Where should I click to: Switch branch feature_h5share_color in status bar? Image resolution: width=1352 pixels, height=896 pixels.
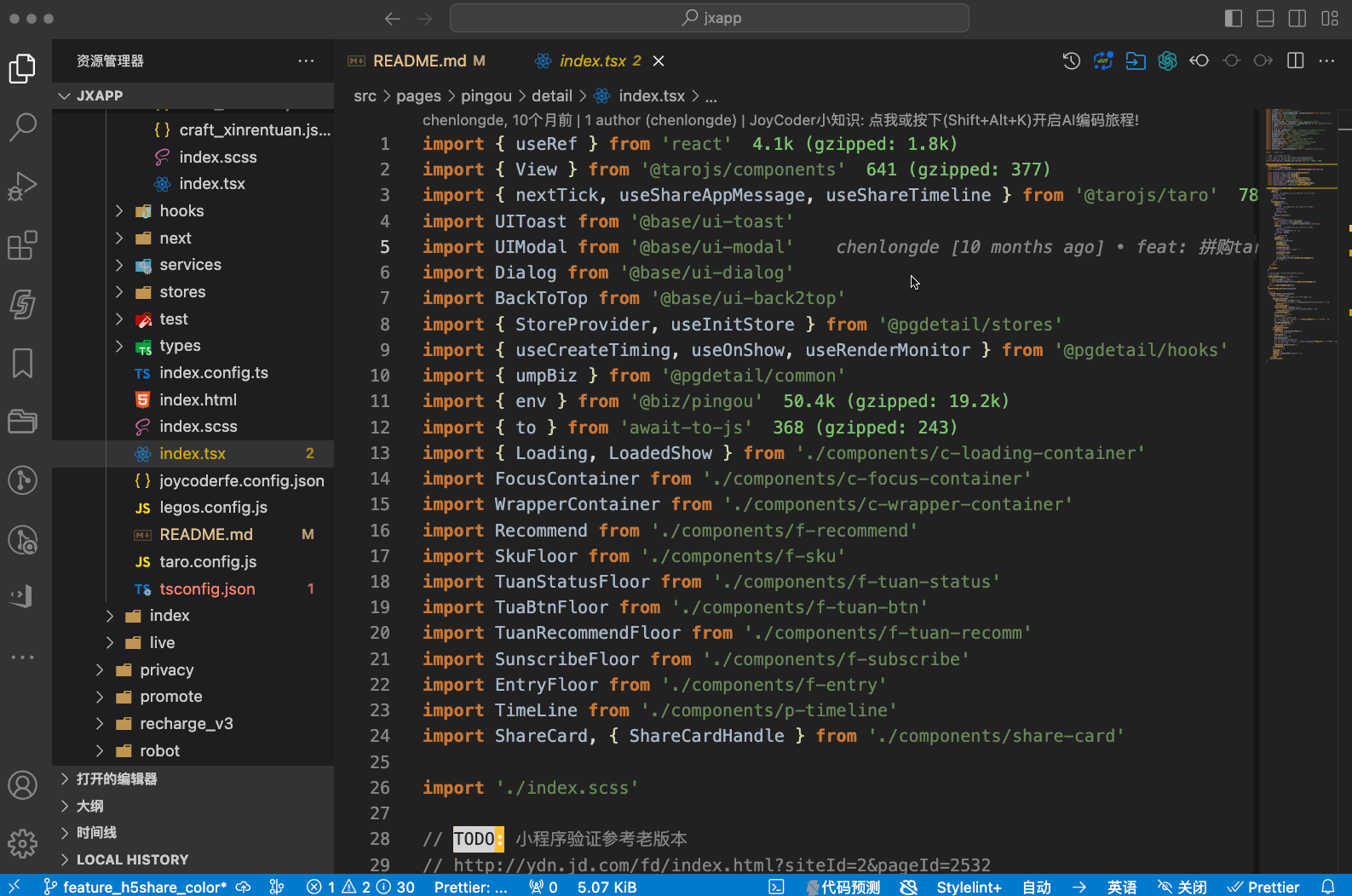coord(136,887)
